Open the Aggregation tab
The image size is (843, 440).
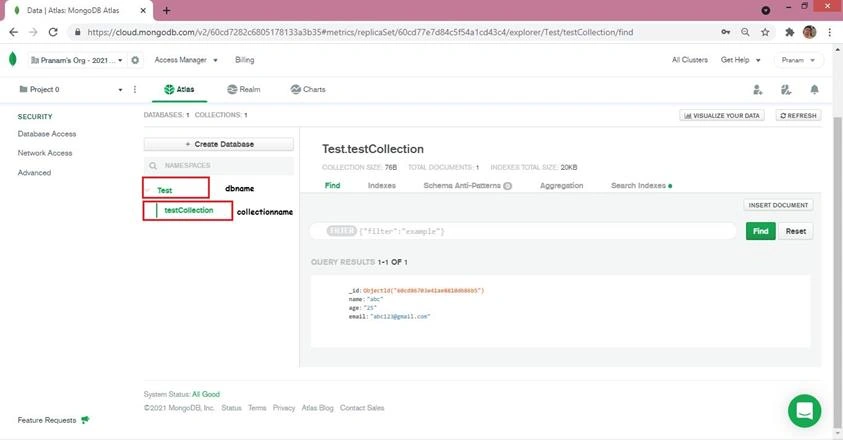(561, 186)
